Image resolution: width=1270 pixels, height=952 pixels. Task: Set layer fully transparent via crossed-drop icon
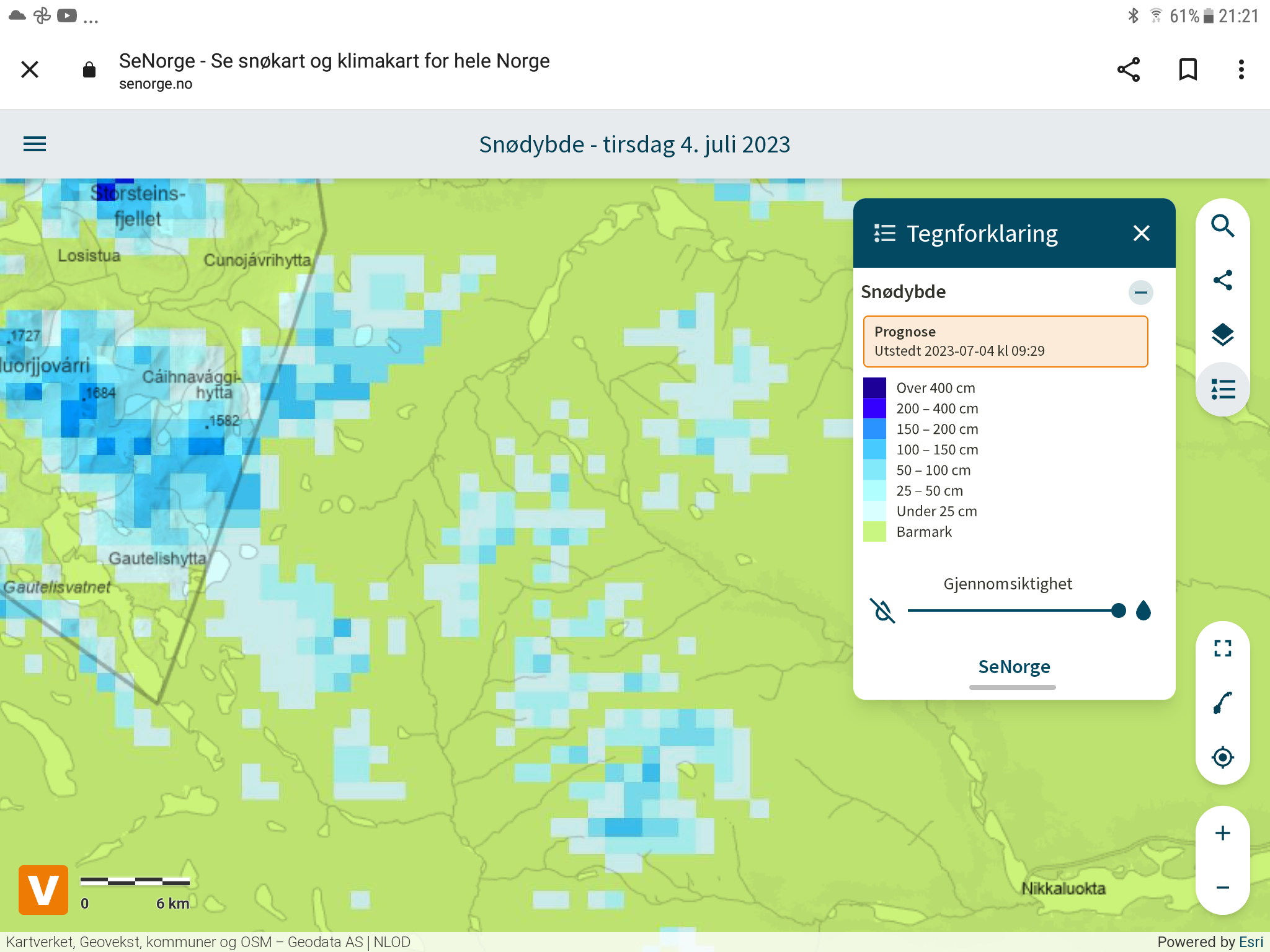point(882,611)
